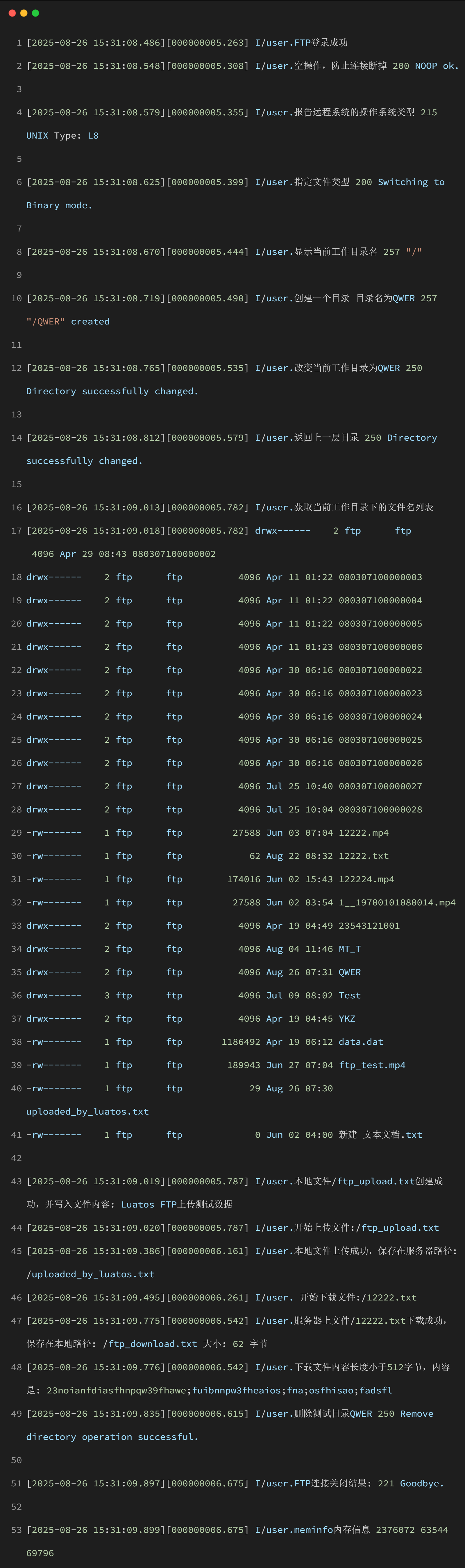Click the tick value [000000005.535]
Screen dimensions: 465x1568
coord(208,368)
